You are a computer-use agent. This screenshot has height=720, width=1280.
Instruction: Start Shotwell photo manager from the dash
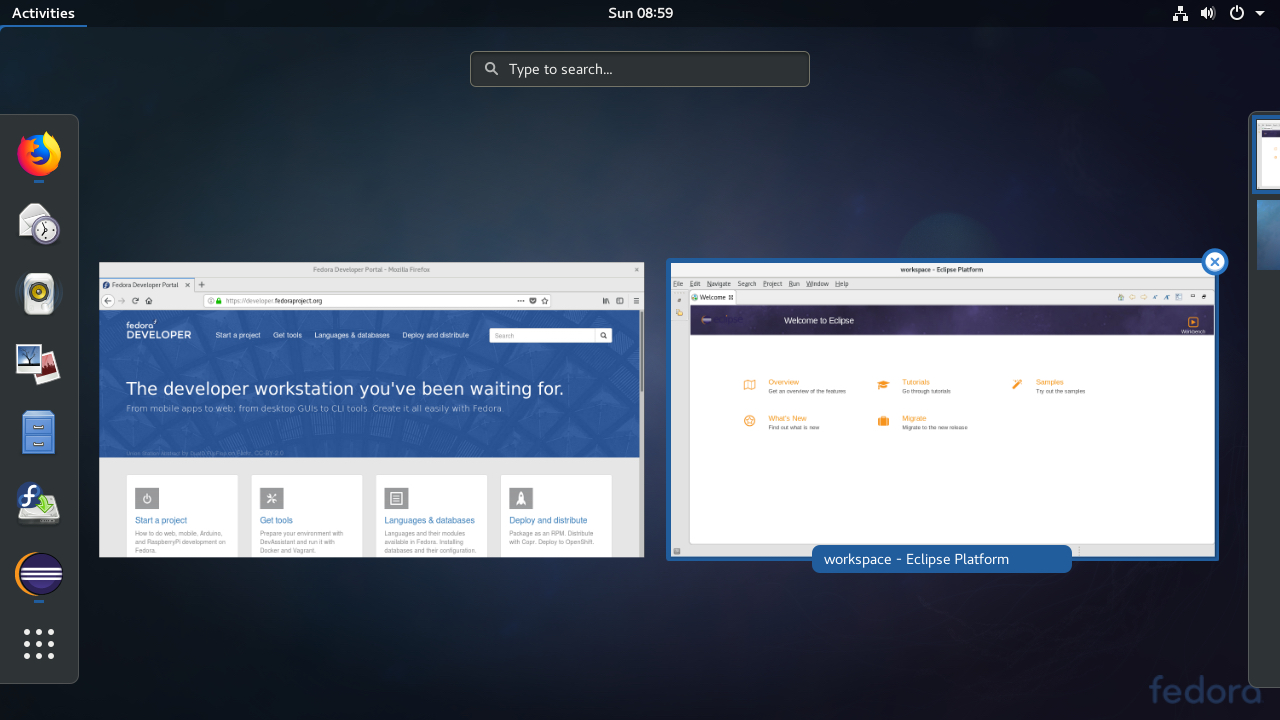[39, 364]
